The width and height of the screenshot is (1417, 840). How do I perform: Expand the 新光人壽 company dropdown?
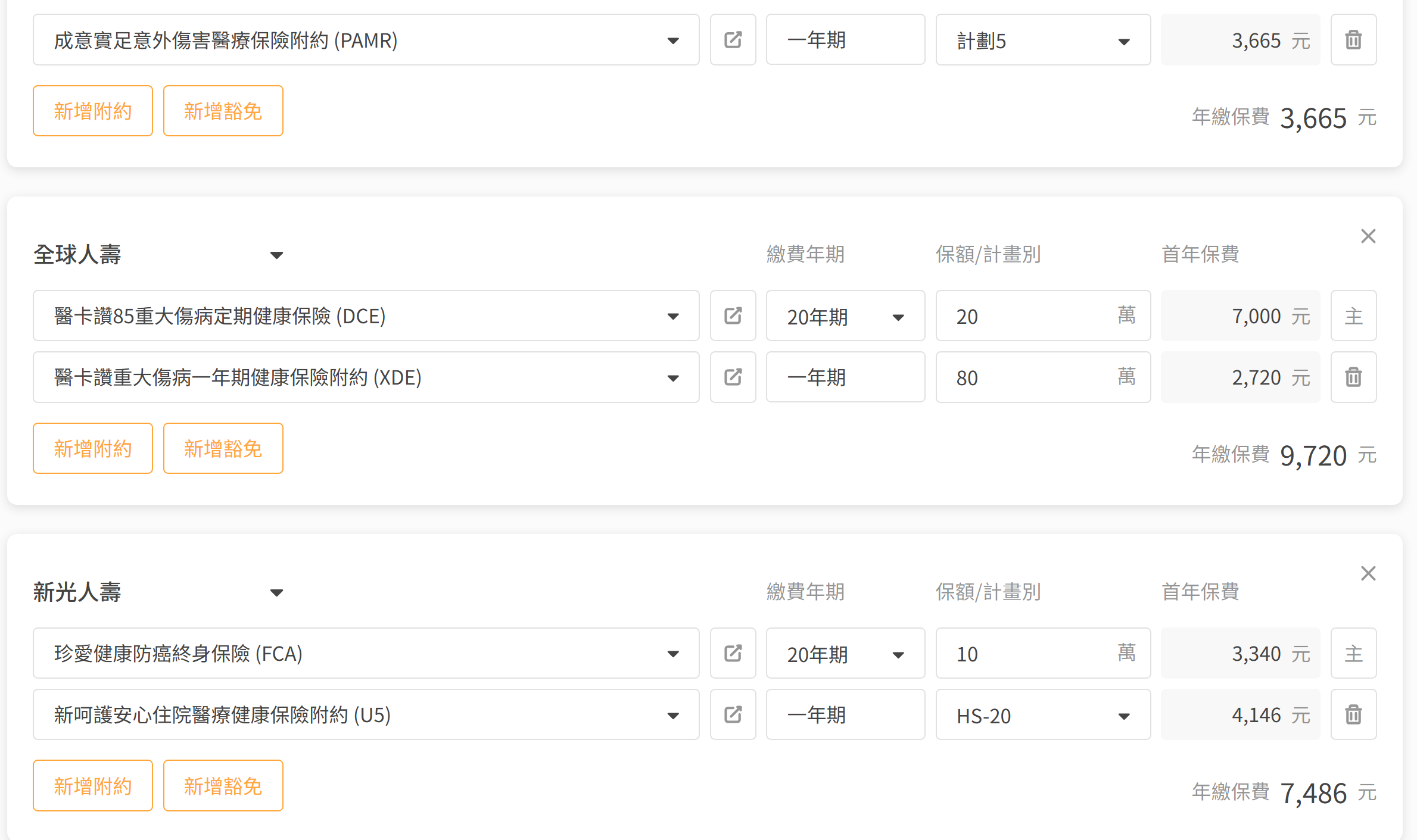pos(276,593)
